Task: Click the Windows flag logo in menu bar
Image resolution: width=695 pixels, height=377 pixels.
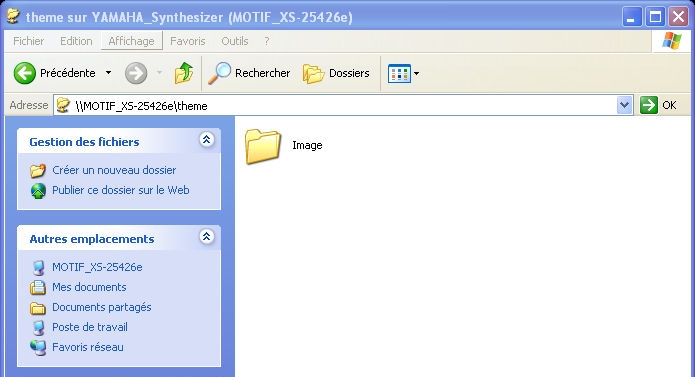Action: (x=672, y=41)
